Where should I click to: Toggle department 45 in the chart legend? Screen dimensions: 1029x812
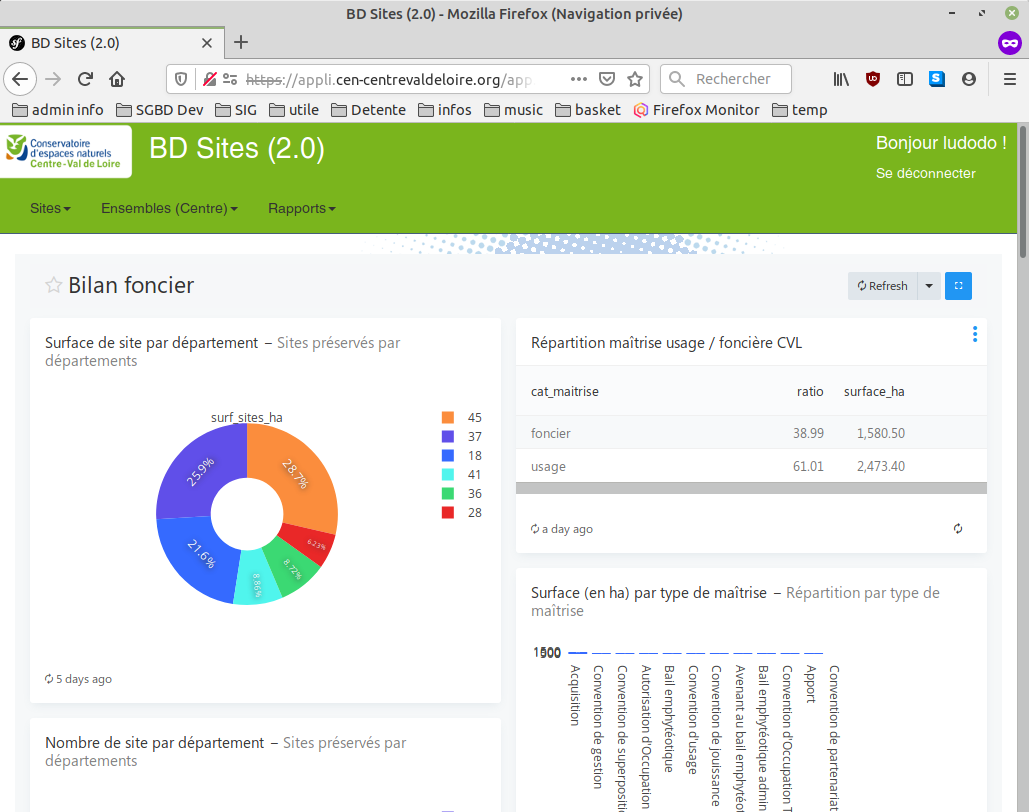coord(460,417)
